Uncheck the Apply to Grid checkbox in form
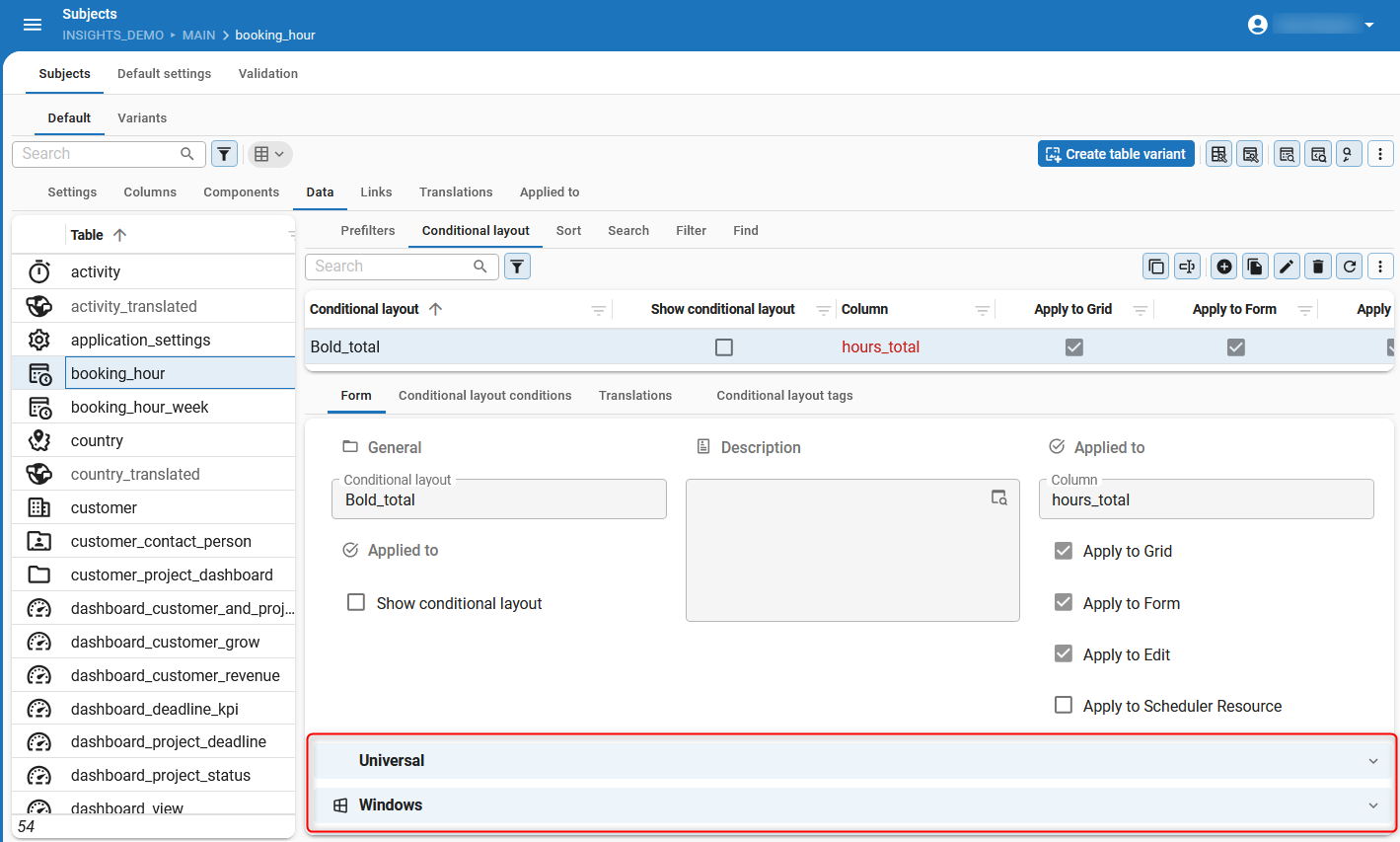Image resolution: width=1400 pixels, height=842 pixels. [1064, 551]
